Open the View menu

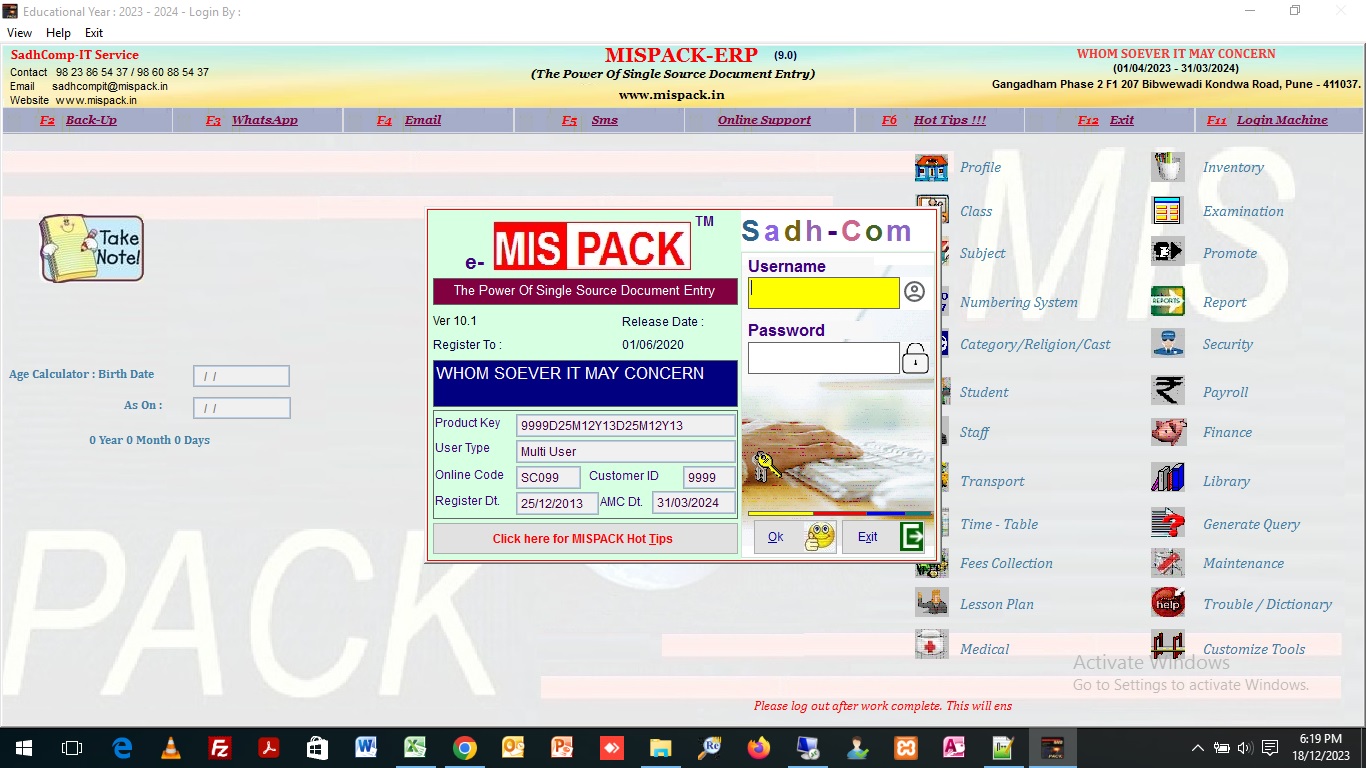(19, 33)
